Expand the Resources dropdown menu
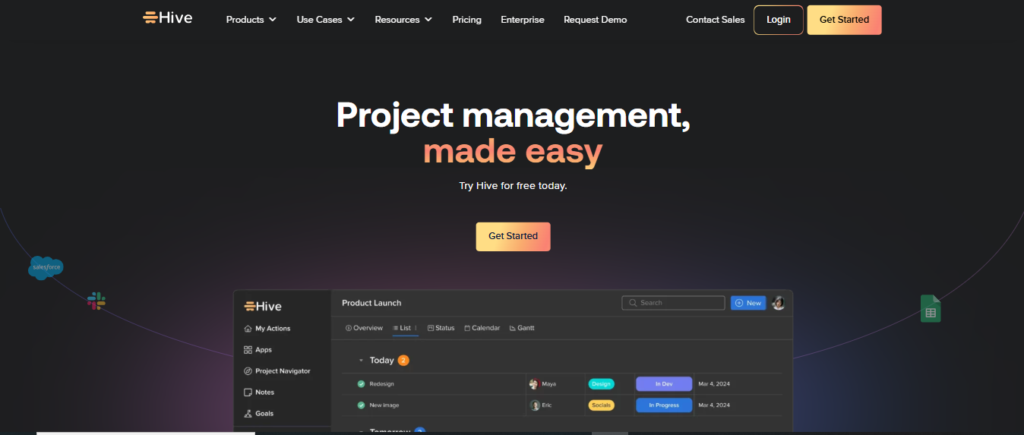Viewport: 1024px width, 435px height. click(403, 20)
